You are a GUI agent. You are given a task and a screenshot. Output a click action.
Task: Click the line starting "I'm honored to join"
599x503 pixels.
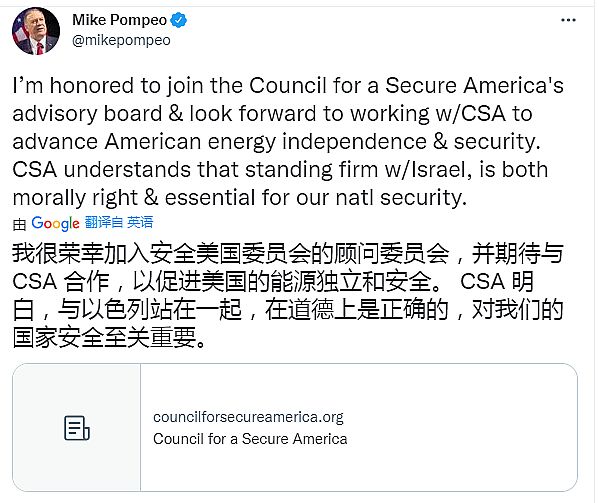click(x=288, y=86)
